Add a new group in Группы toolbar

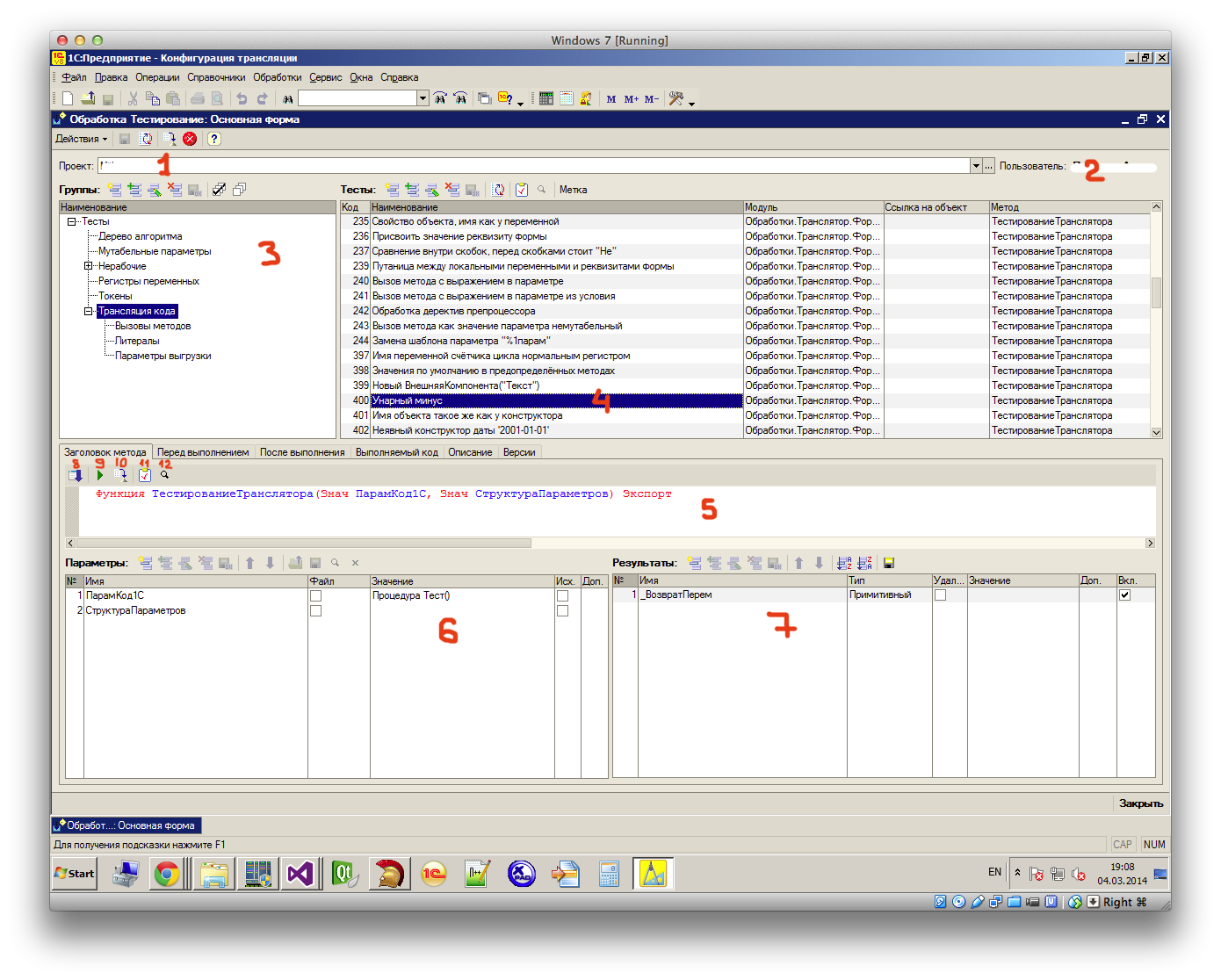tap(114, 190)
